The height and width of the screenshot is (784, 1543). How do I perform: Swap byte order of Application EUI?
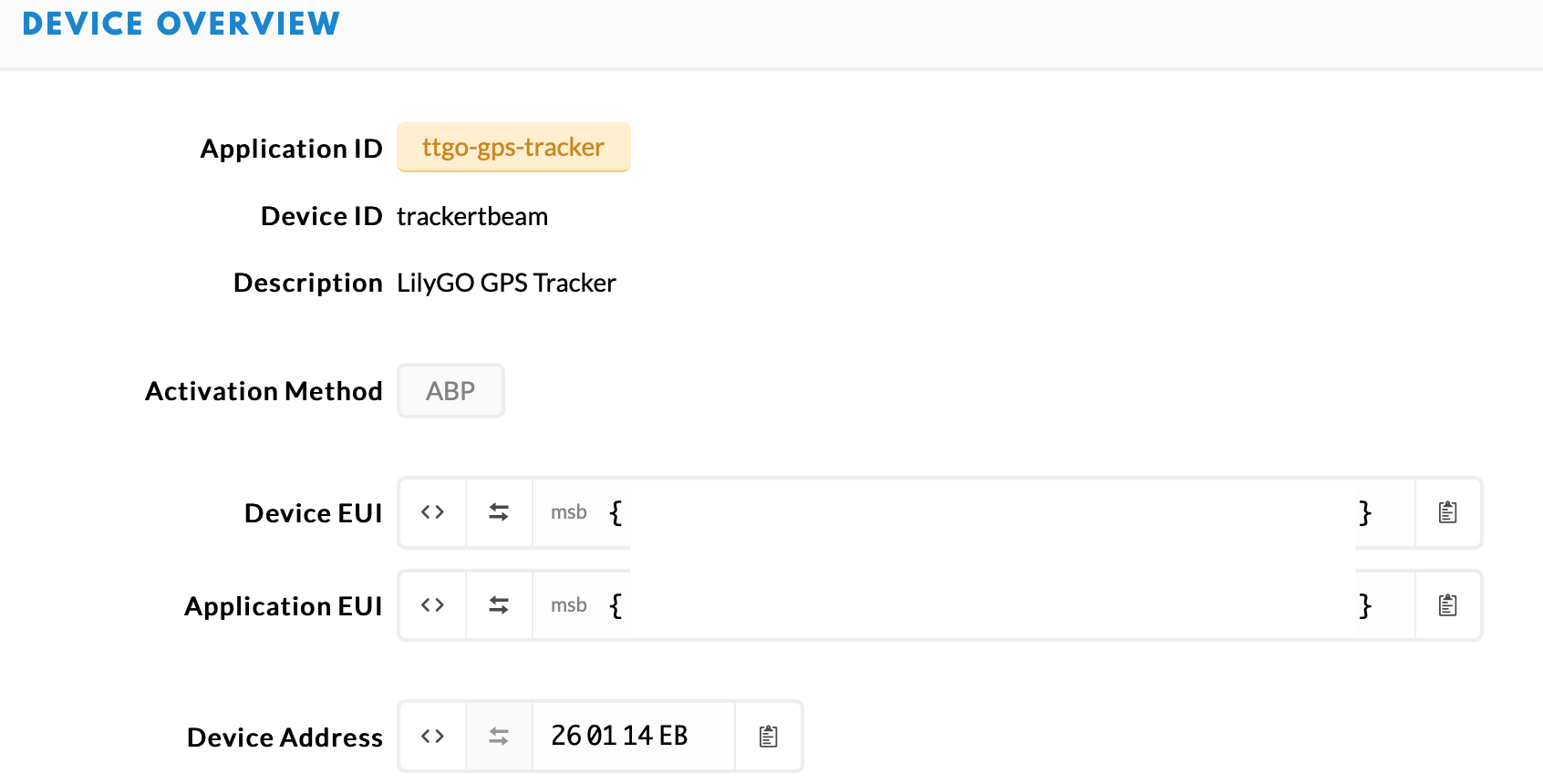[x=499, y=605]
